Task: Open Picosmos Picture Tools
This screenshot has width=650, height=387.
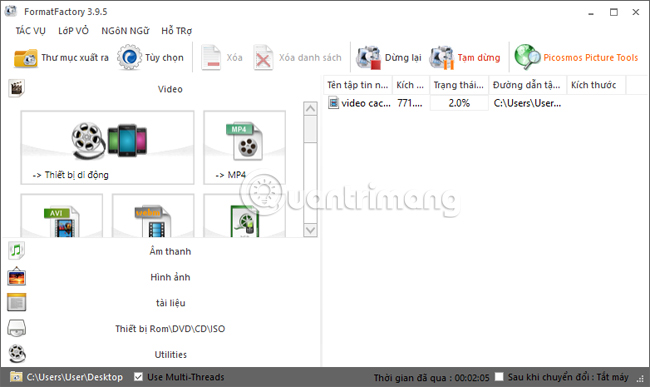Action: tap(577, 58)
